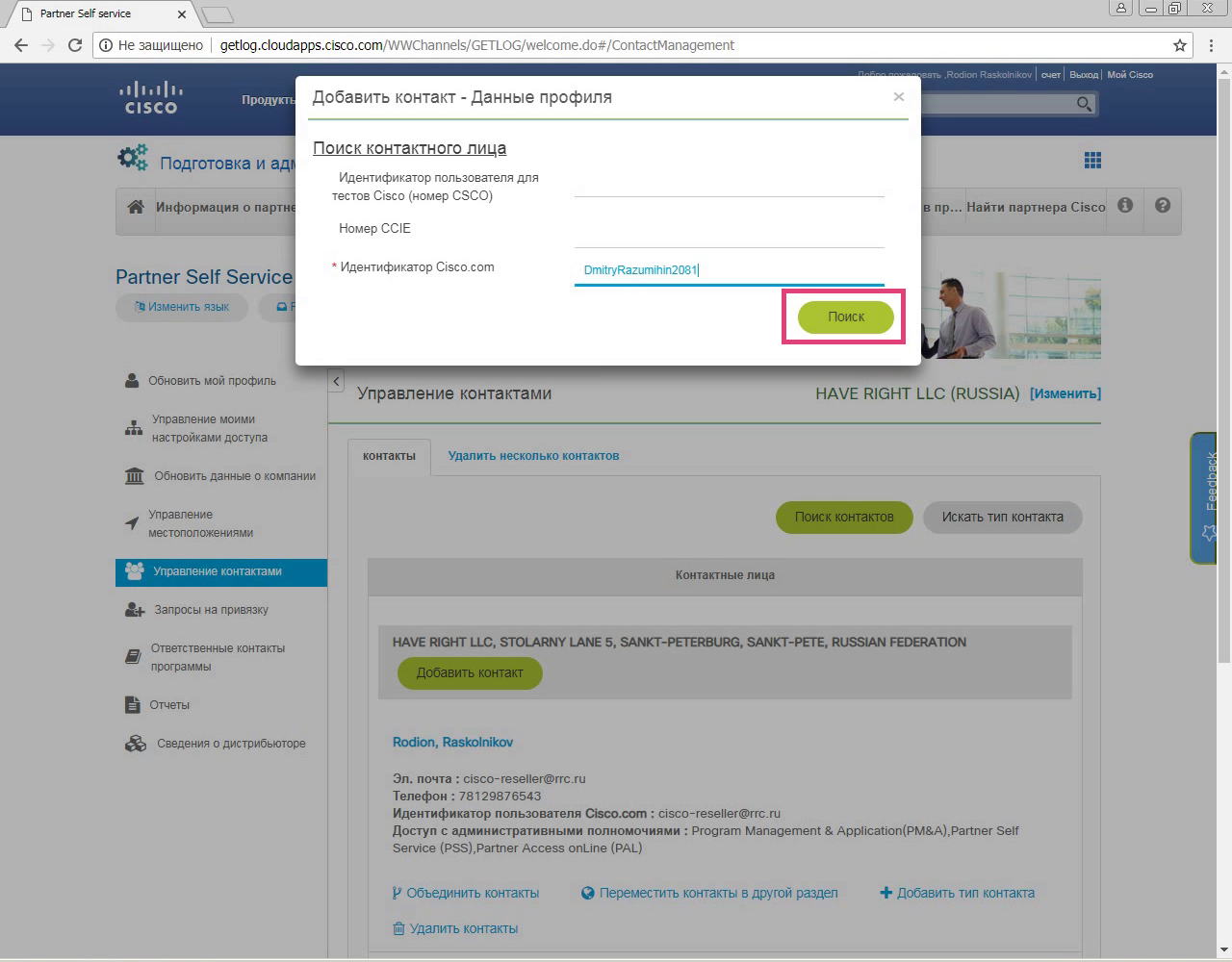
Task: Switch to the контакты tab
Action: [389, 456]
